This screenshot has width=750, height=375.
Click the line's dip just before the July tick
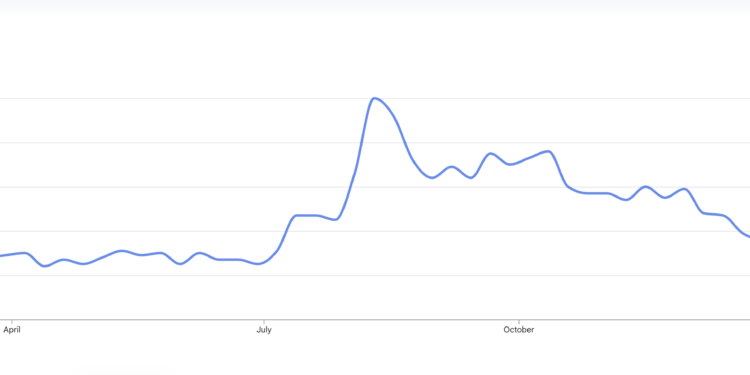pyautogui.click(x=258, y=264)
